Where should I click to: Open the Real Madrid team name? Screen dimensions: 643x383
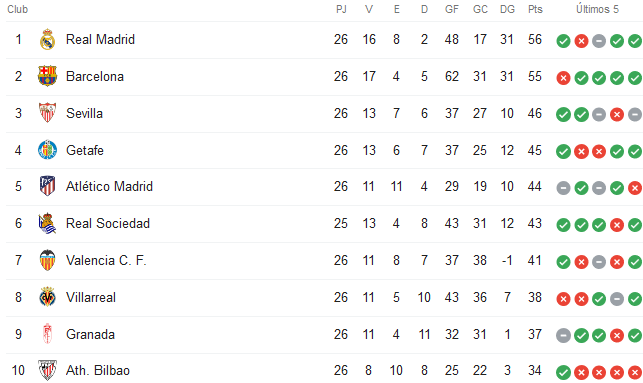[100, 39]
